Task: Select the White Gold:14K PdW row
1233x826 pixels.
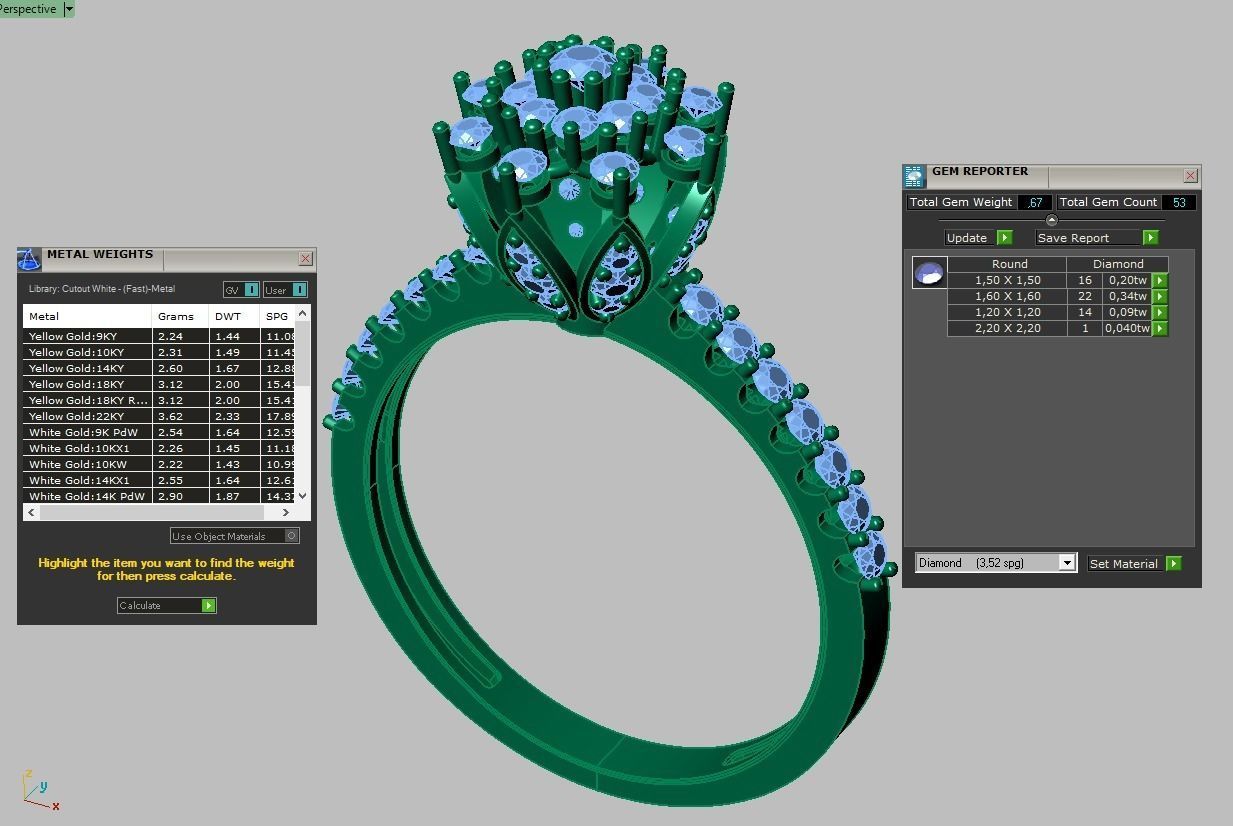Action: point(160,496)
